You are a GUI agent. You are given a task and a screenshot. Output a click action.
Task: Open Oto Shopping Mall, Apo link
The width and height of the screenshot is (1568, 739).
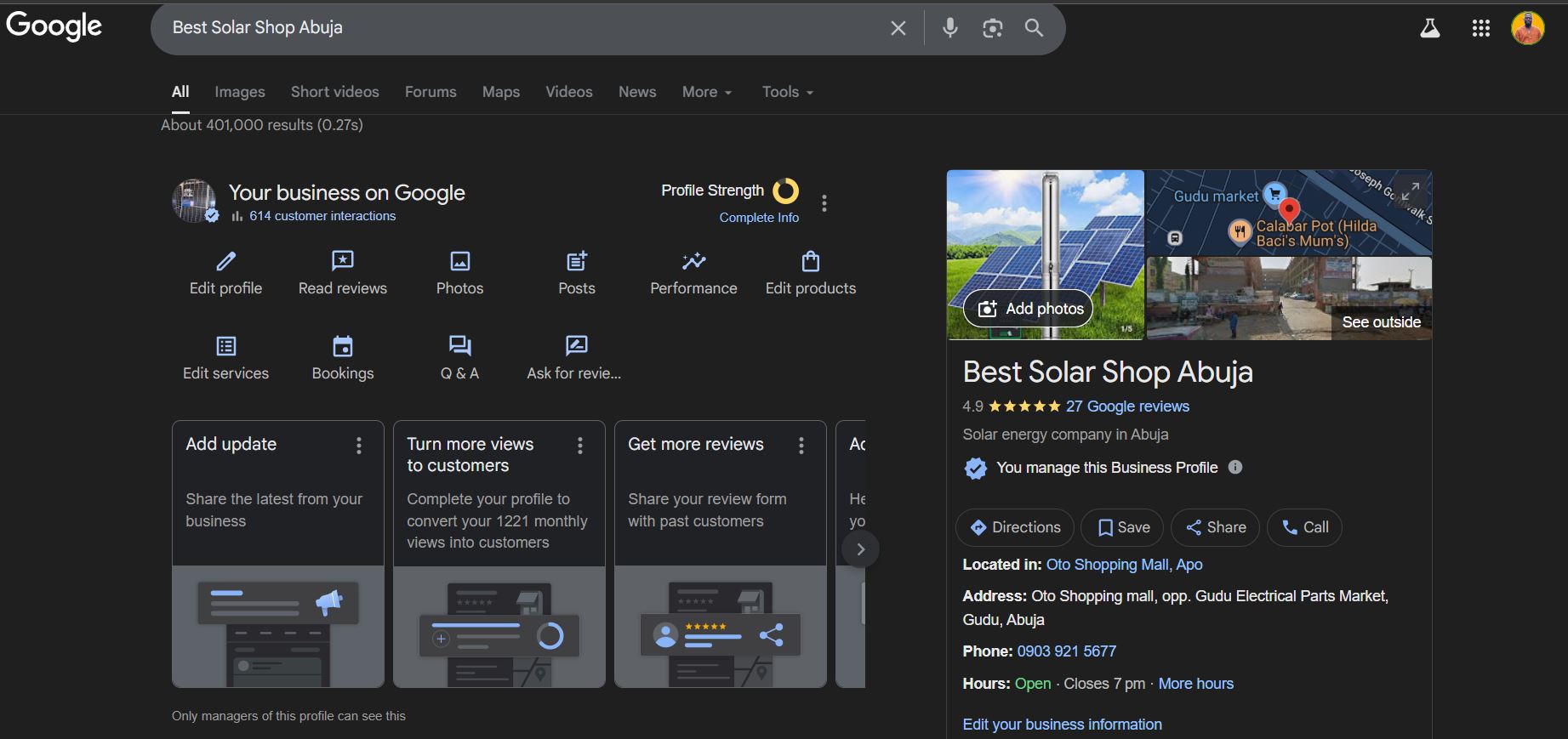click(1124, 565)
